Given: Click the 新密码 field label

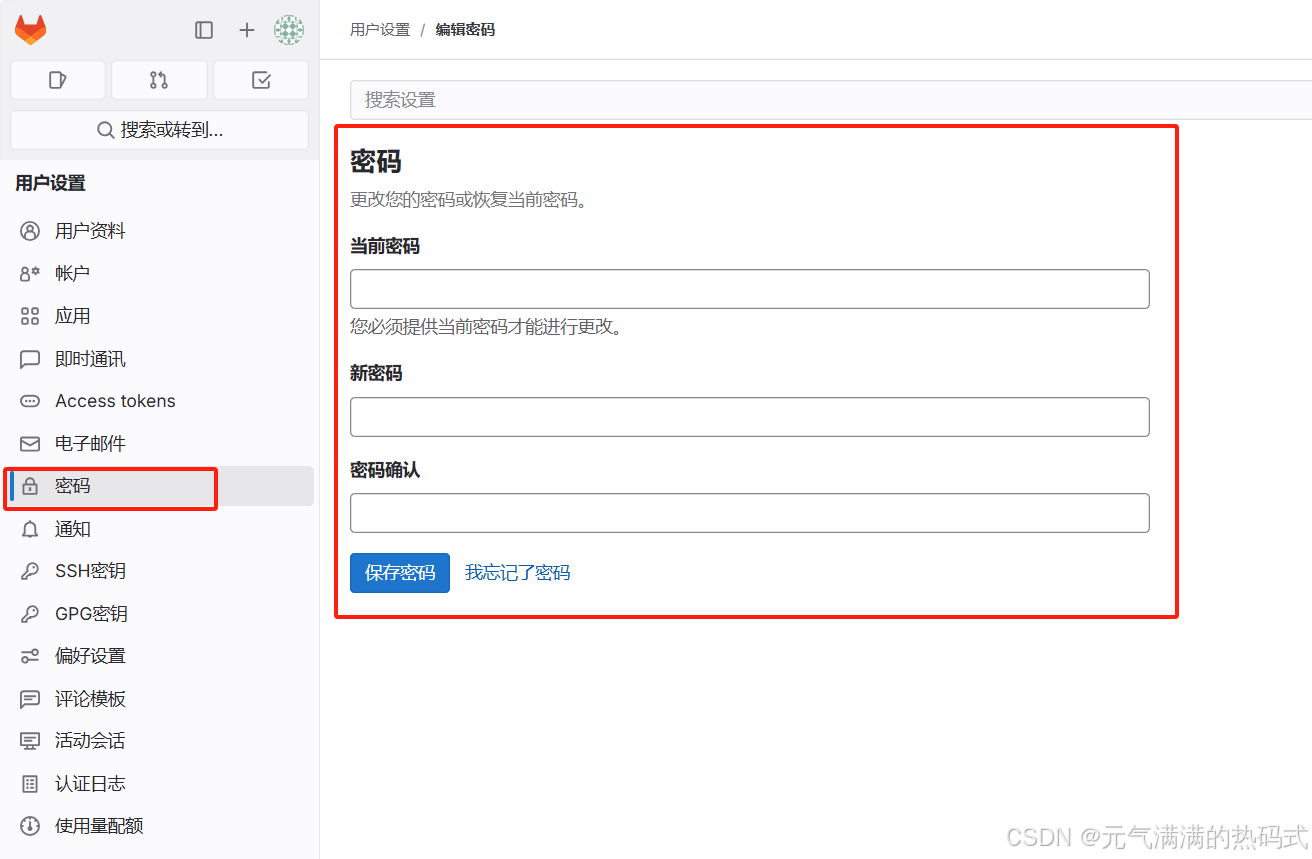Looking at the screenshot, I should (376, 373).
